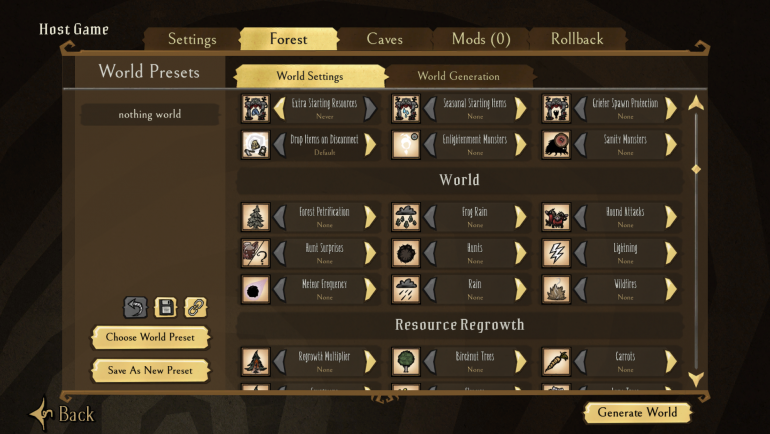Click left arrow of Extra Starting Resources
Viewport: 770px width, 434px height.
(279, 108)
